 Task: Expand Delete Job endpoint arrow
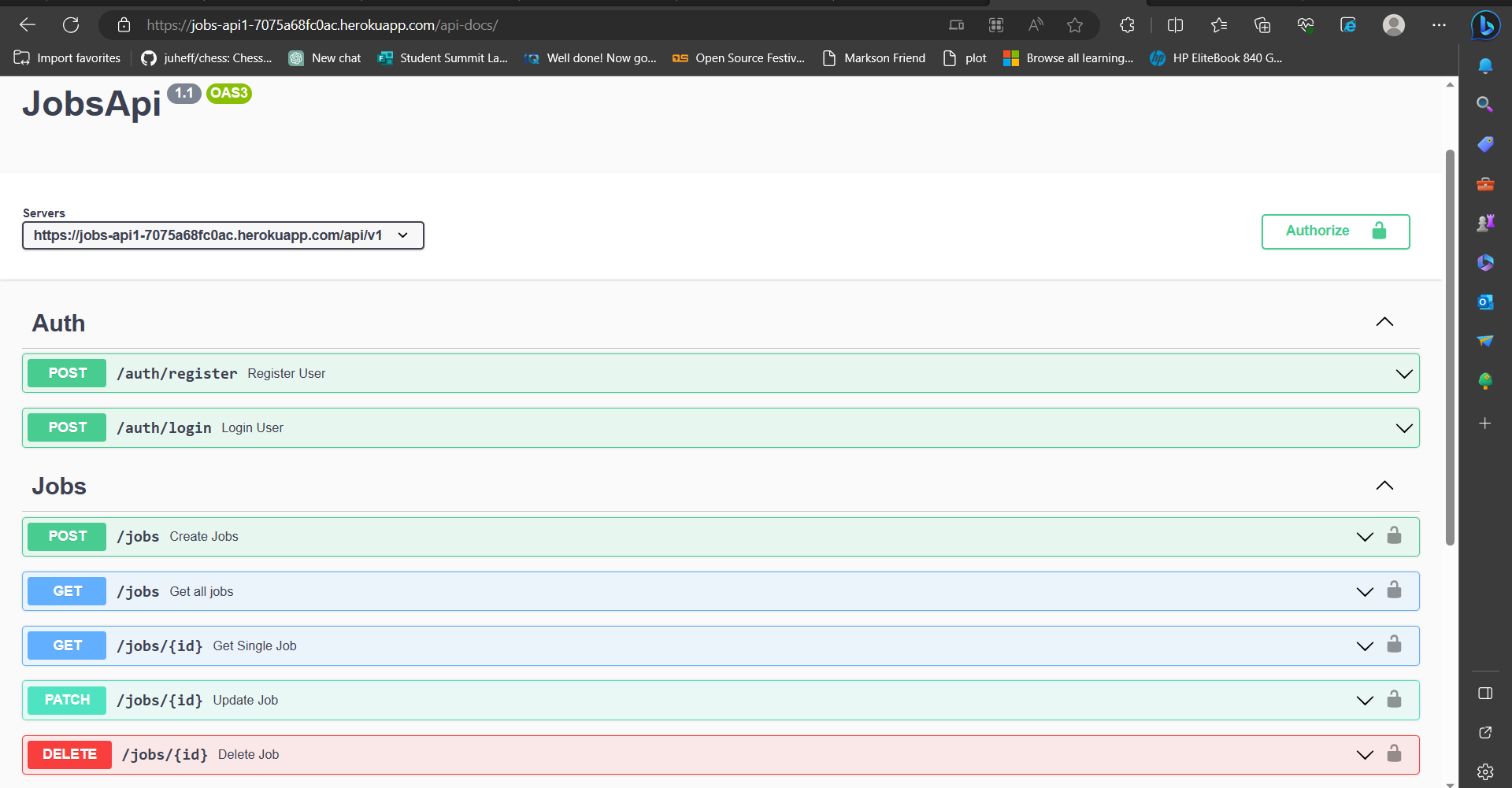(x=1365, y=755)
